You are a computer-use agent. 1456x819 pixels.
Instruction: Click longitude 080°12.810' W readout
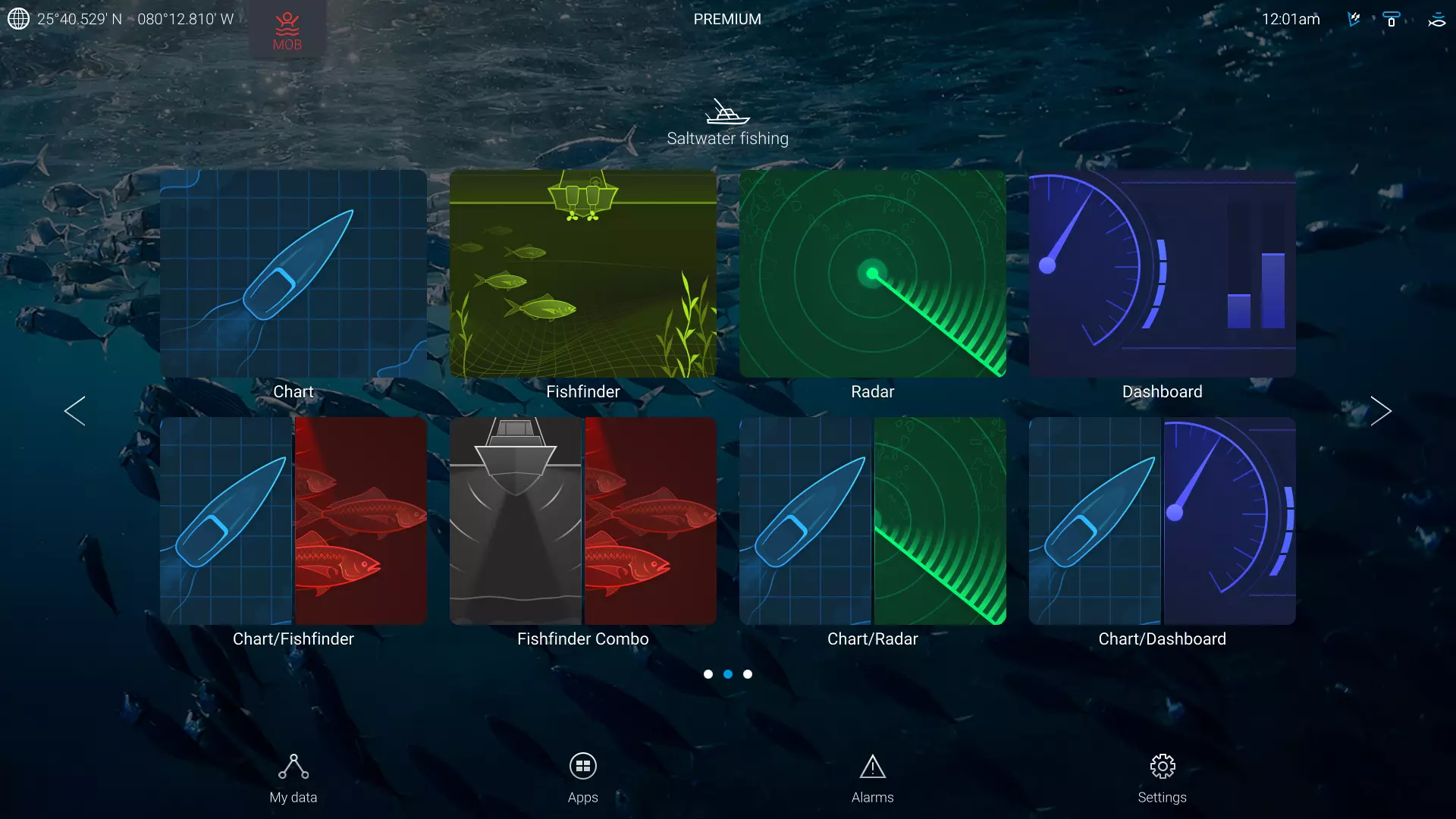tap(186, 19)
